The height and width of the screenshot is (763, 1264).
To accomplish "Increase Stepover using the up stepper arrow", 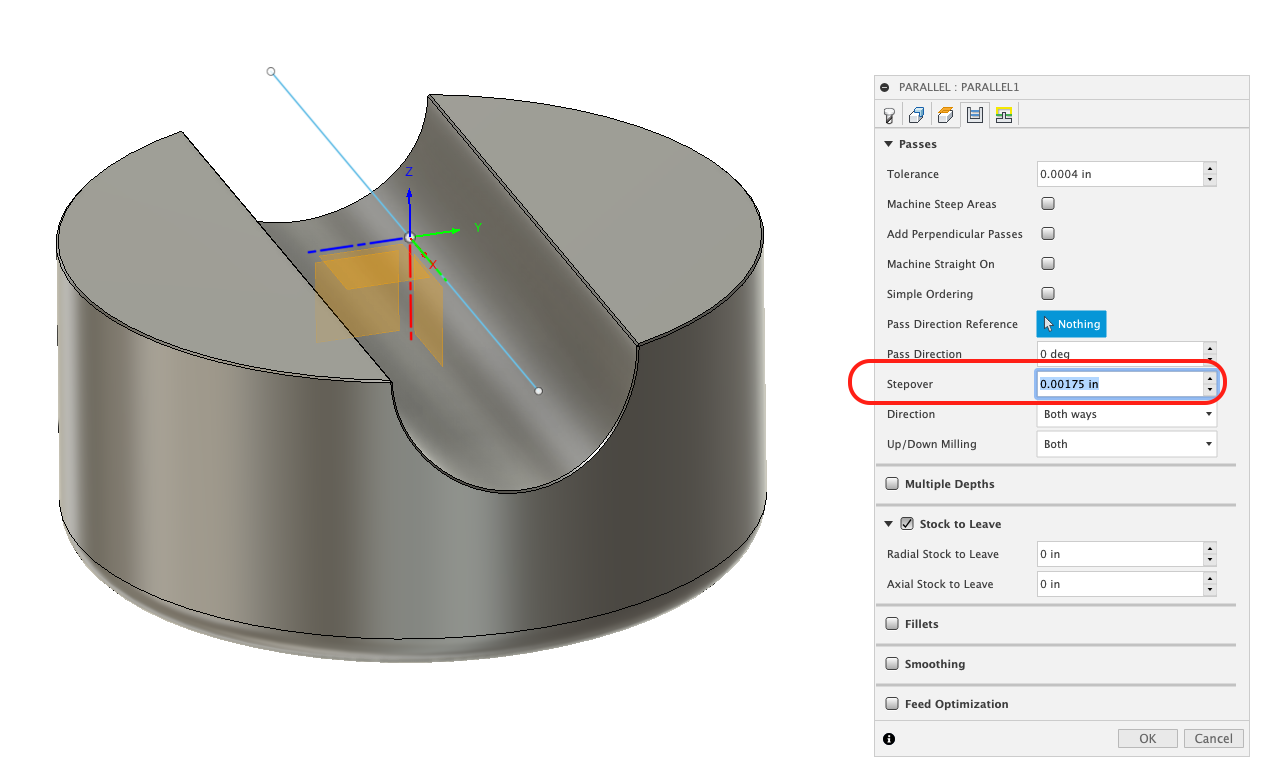I will [x=1210, y=378].
